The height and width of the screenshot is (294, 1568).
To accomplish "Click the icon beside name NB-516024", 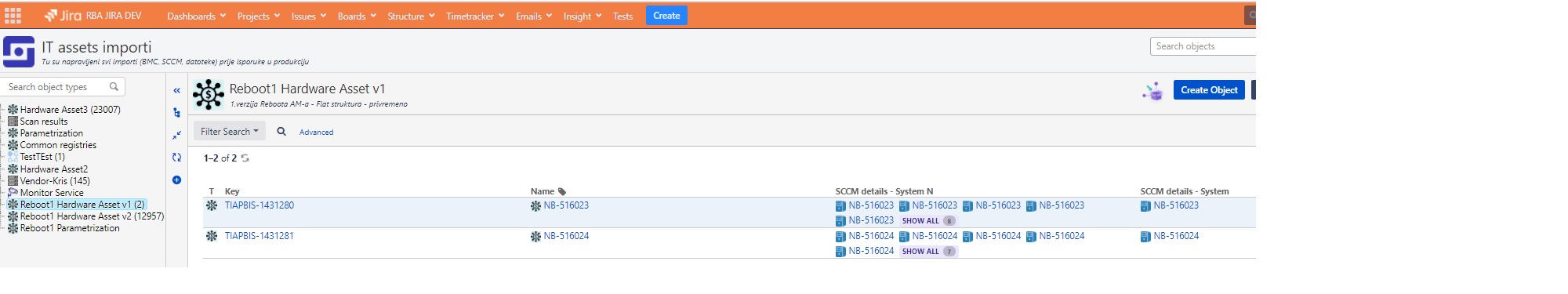I will click(535, 237).
